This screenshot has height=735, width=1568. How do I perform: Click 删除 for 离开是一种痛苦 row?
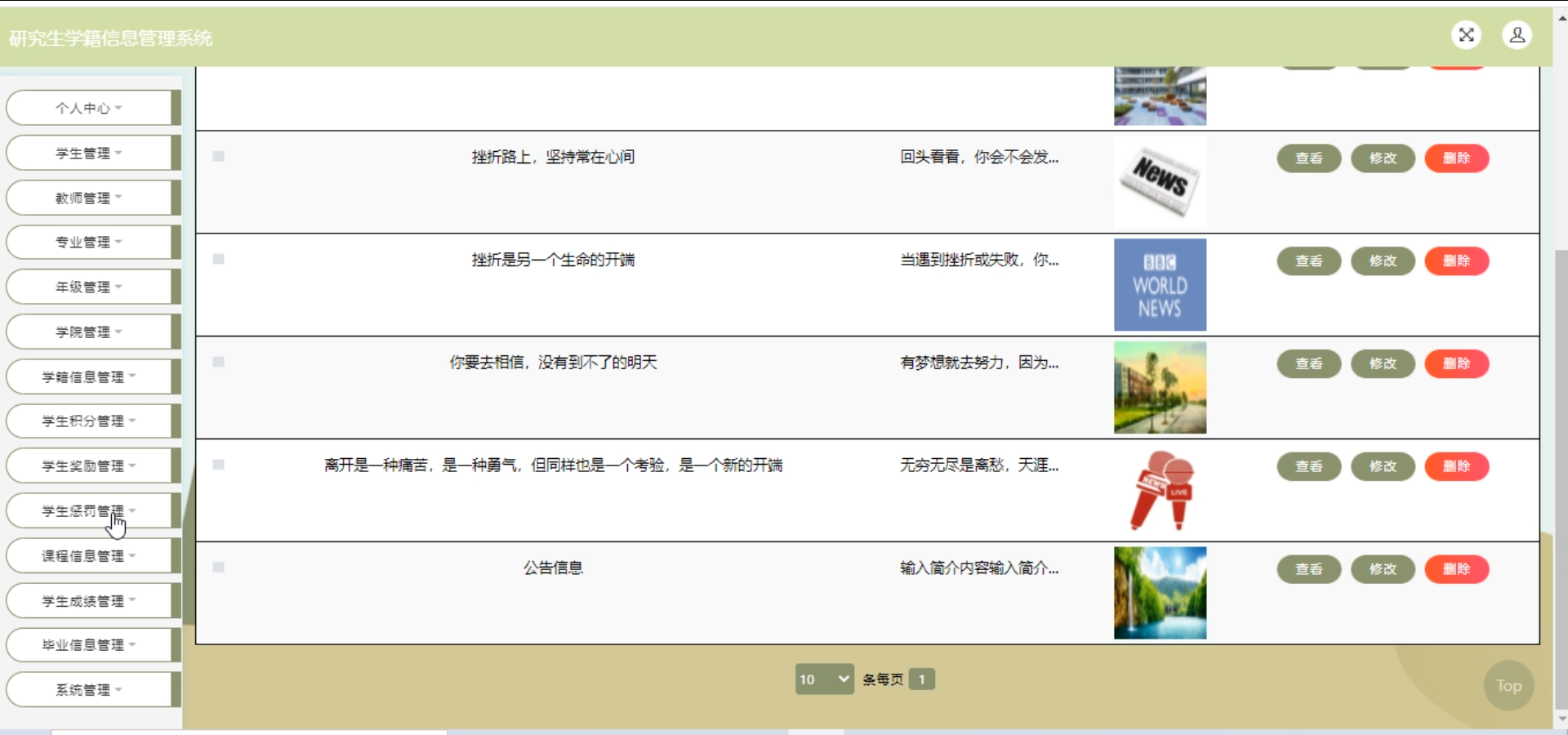point(1457,466)
